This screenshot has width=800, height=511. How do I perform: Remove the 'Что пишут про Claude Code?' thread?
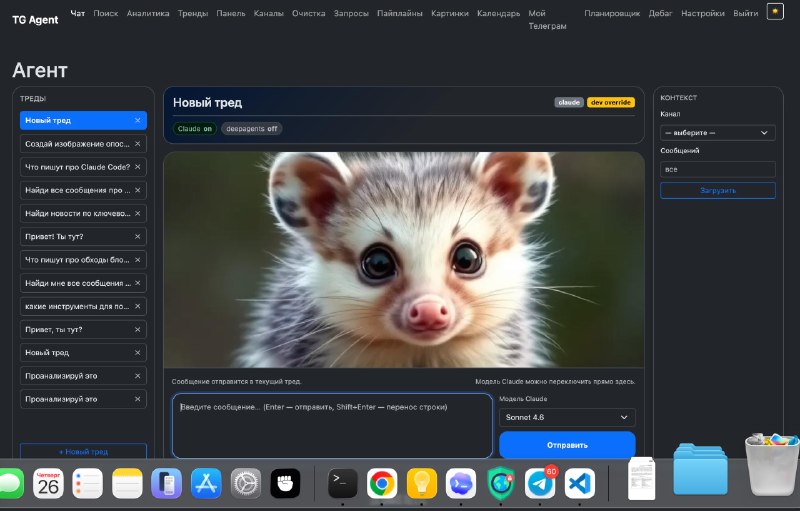pos(137,167)
